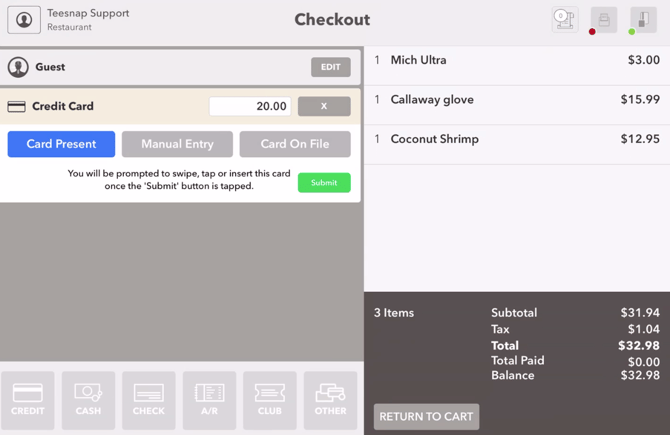Viewport: 670px width, 435px height.
Task: Tap the Teesnap Support name label
Action: (88, 13)
